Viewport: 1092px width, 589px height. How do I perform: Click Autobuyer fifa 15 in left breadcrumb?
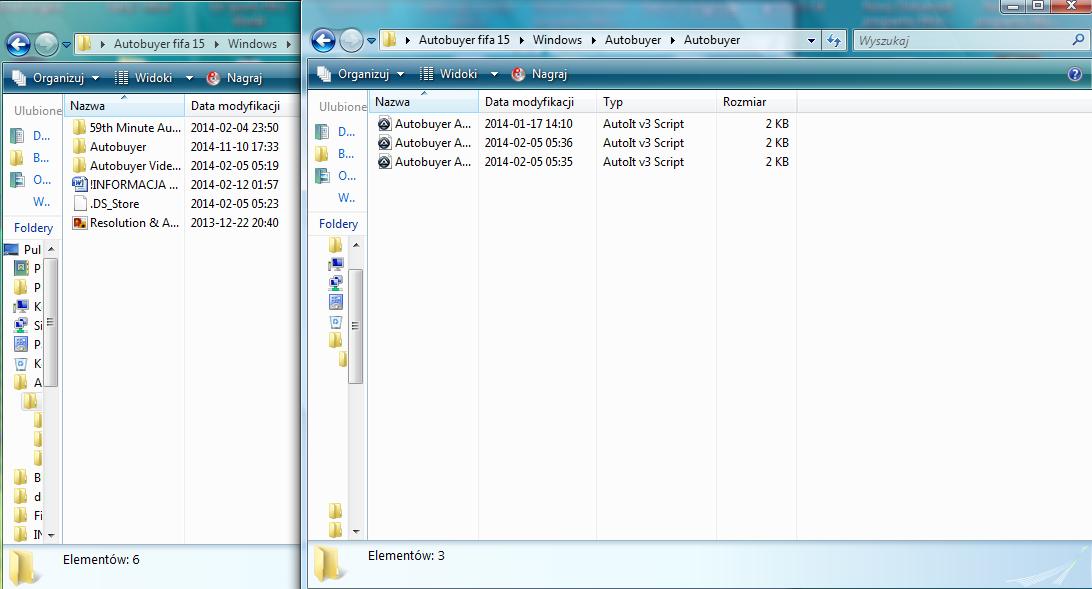tap(159, 43)
